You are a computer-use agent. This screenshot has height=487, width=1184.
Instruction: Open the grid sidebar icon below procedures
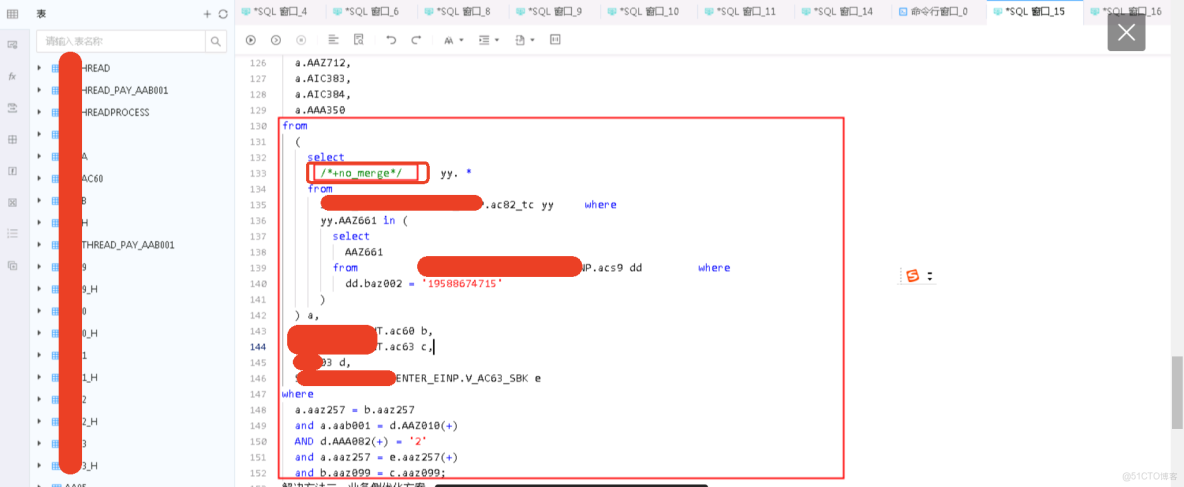[12, 140]
